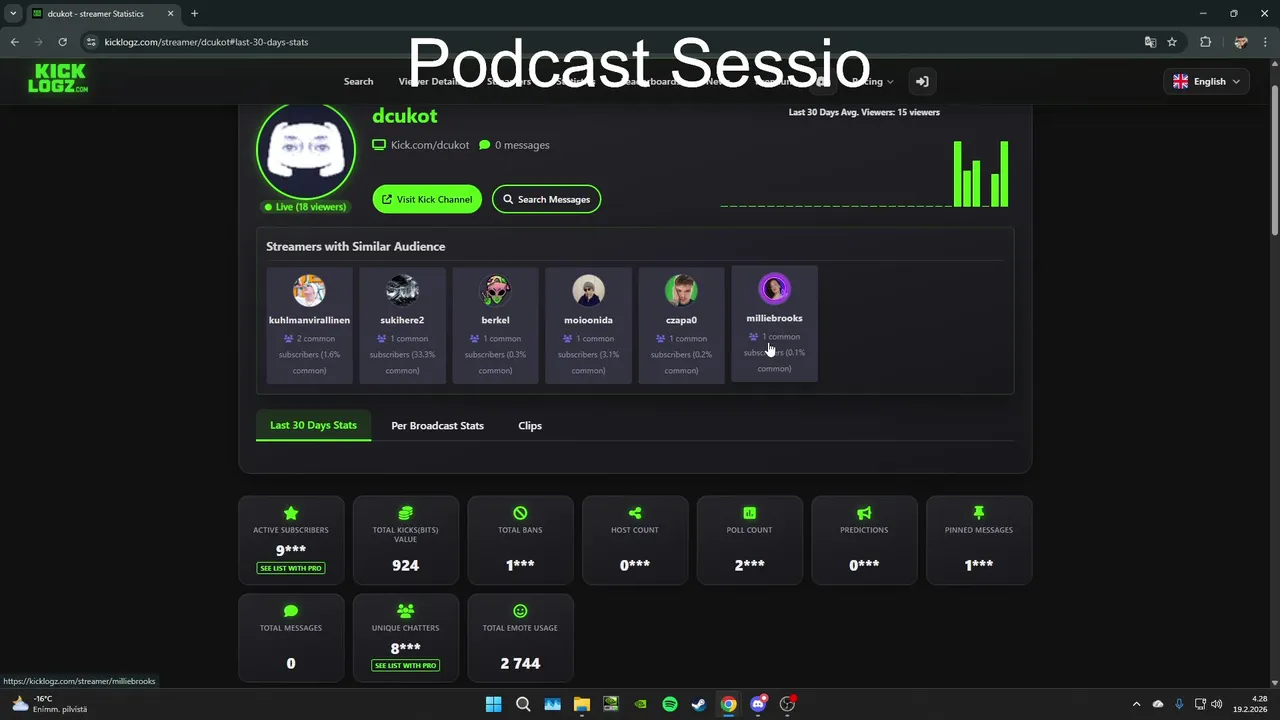Screen dimensions: 1280x720
Task: Click the dcukot profile avatar
Action: pyautogui.click(x=306, y=150)
